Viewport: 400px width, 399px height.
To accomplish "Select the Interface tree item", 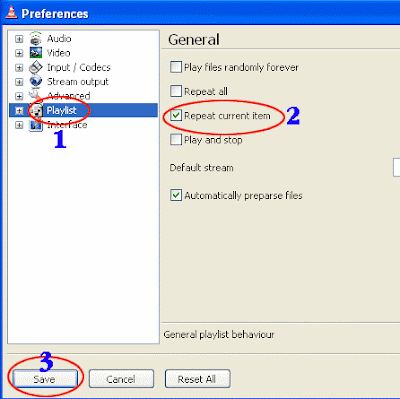I will [67, 125].
